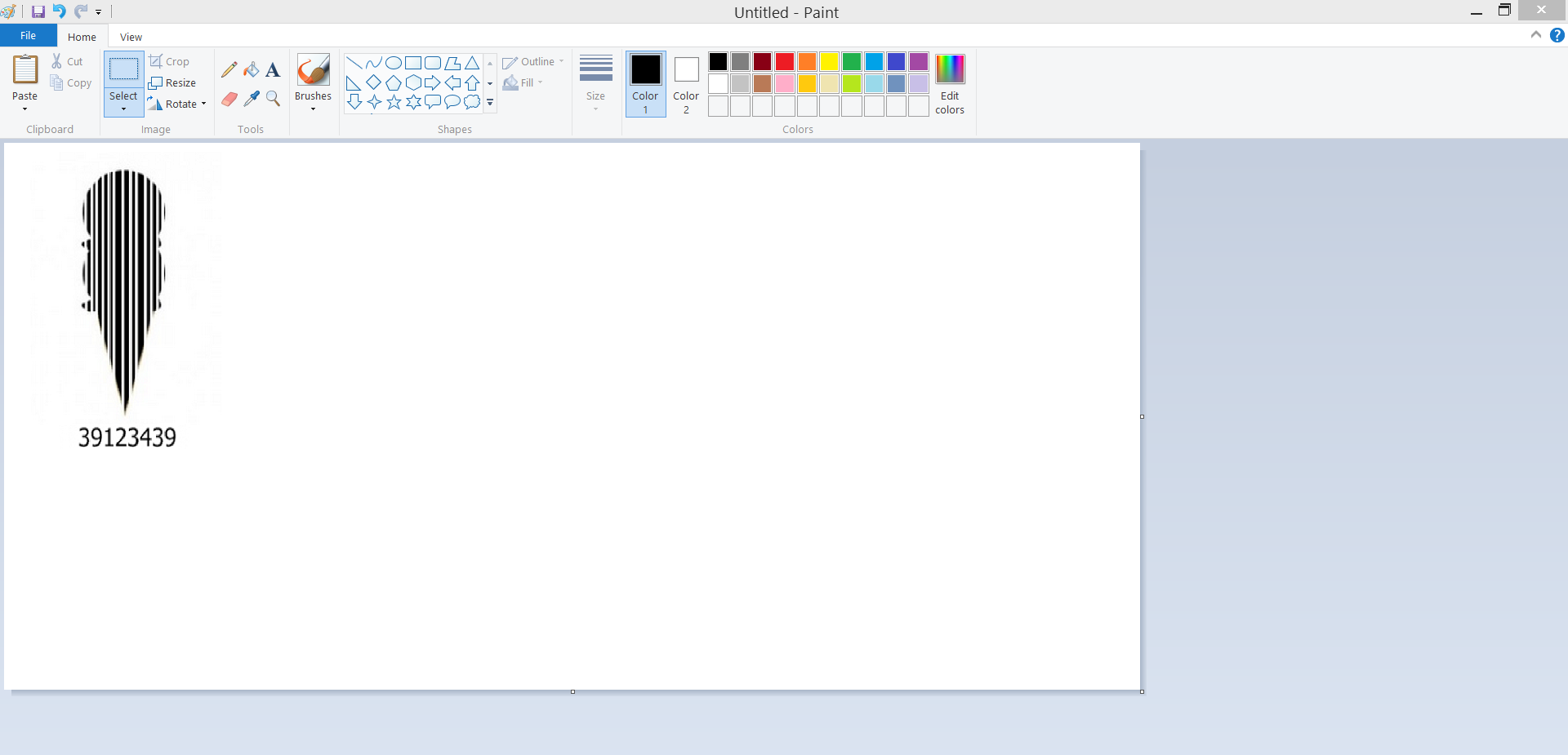This screenshot has width=1568, height=755.
Task: Select the Color picker eyedropper tool
Action: click(252, 99)
